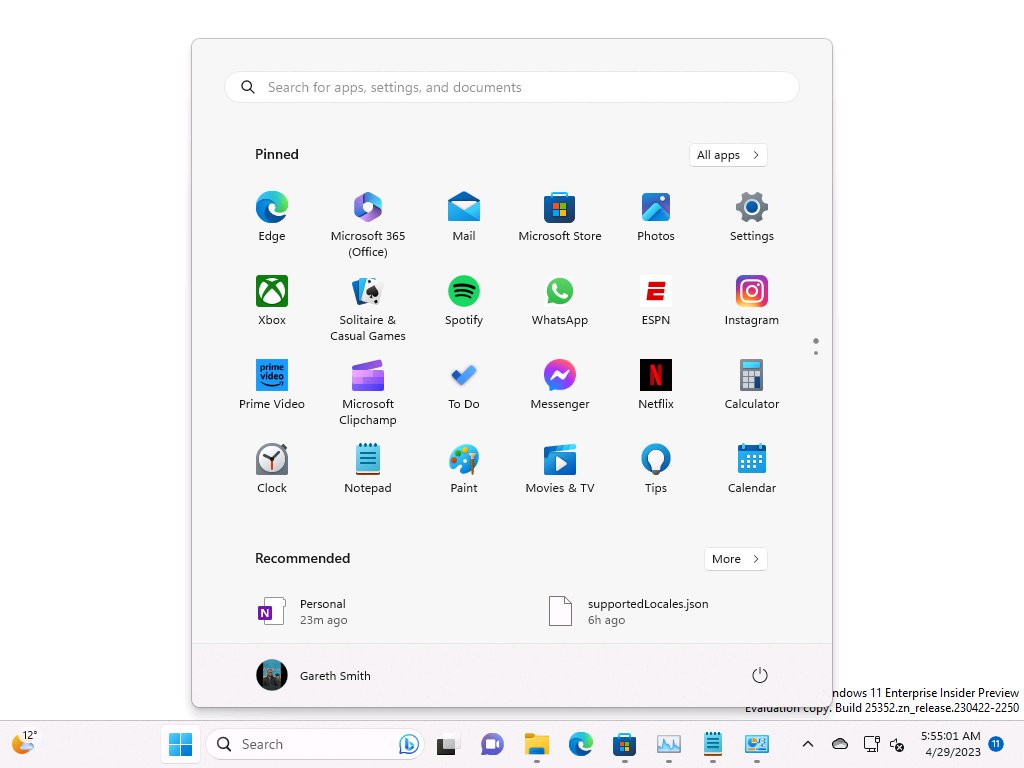Expand More recommended items
Viewport: 1024px width, 768px height.
pos(735,559)
